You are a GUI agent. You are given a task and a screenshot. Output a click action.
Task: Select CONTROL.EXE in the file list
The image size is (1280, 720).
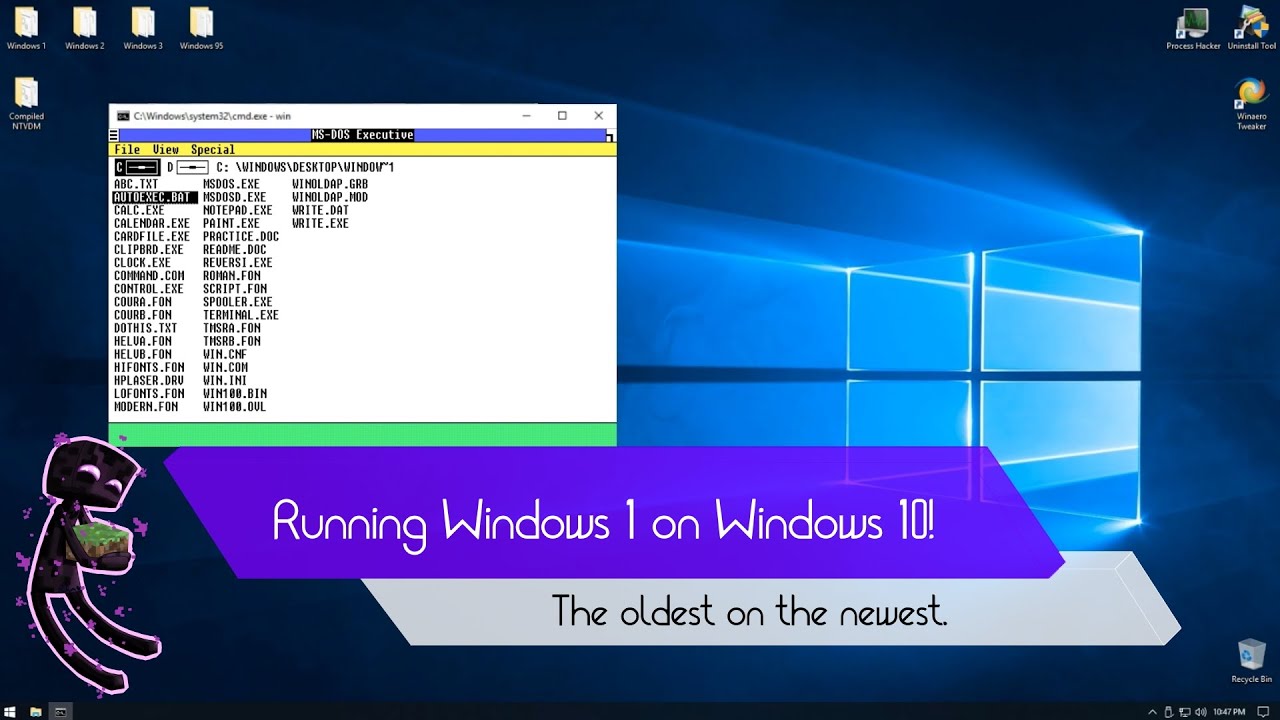(149, 288)
